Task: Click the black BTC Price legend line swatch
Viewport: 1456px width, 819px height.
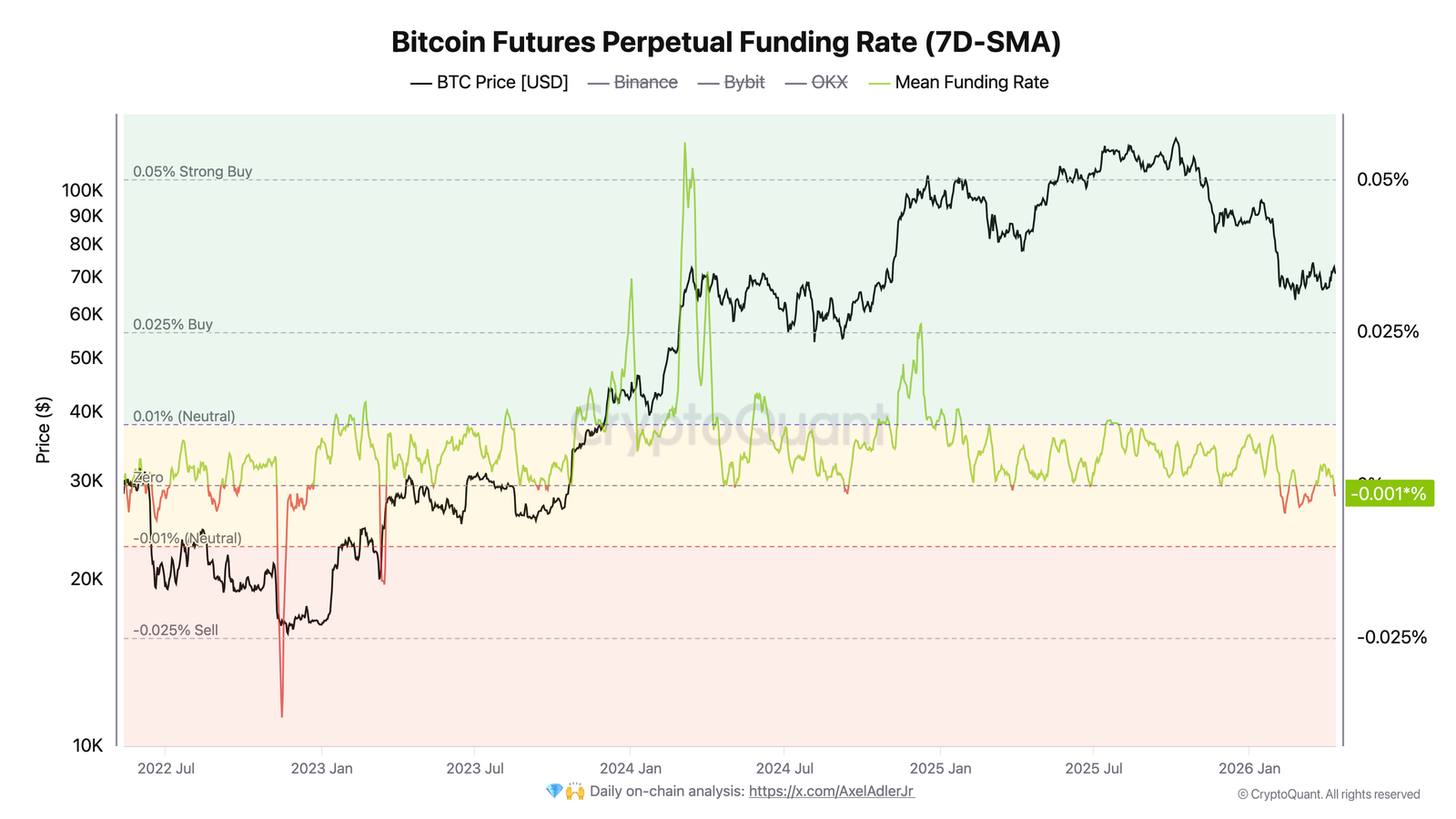Action: pyautogui.click(x=420, y=84)
